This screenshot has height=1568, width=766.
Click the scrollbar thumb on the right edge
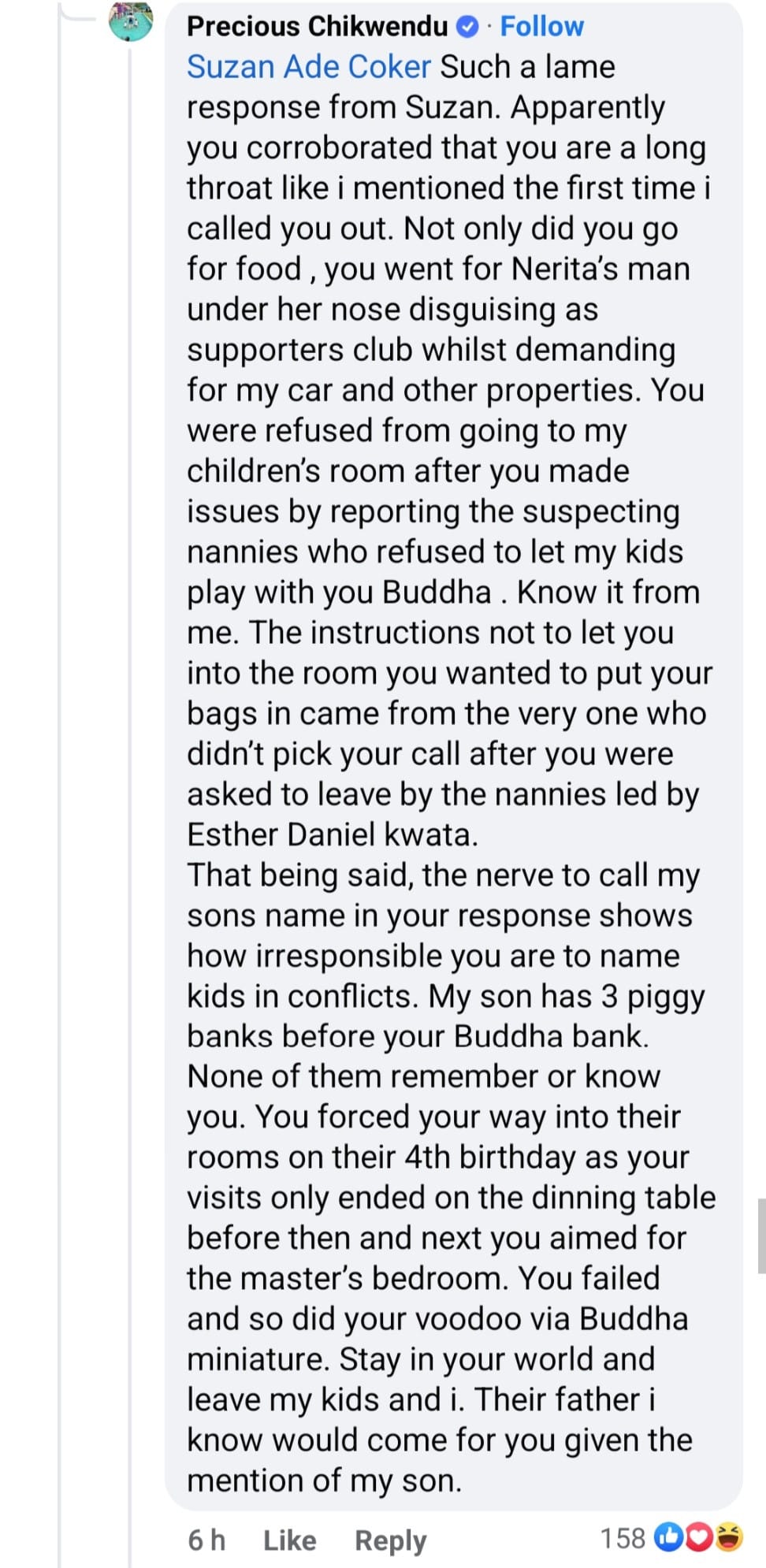coord(761,1235)
